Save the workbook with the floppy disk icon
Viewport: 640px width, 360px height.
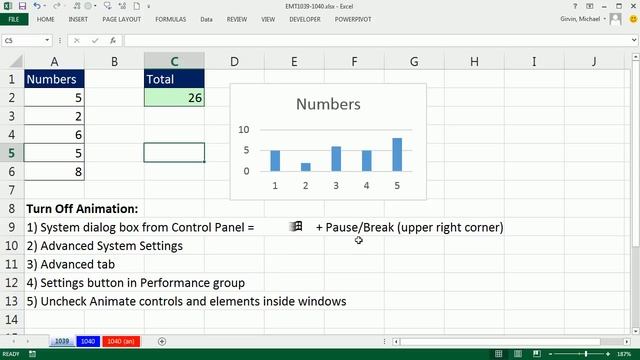[x=22, y=6]
